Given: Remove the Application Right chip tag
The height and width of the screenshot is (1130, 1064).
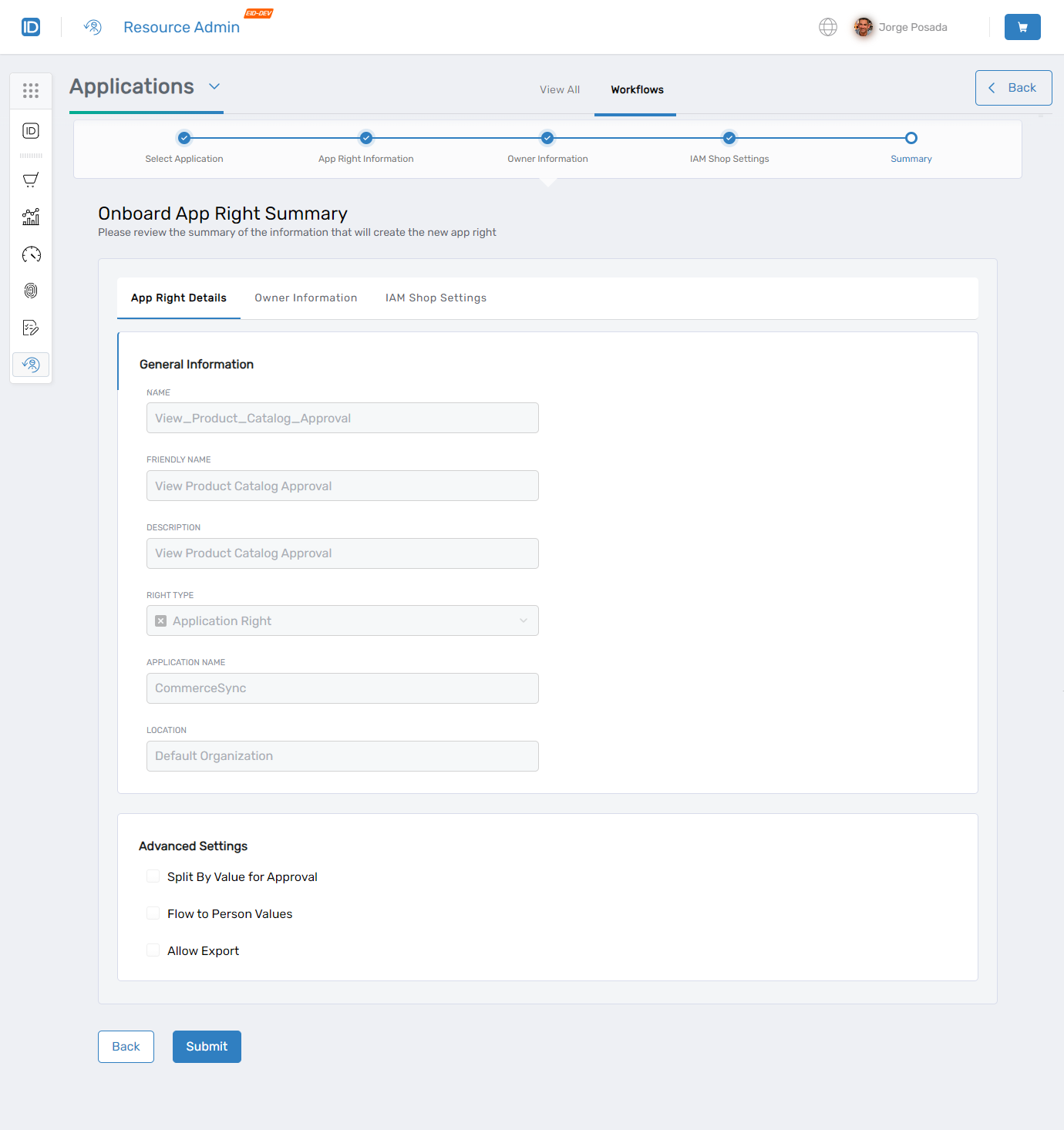Looking at the screenshot, I should tap(160, 620).
